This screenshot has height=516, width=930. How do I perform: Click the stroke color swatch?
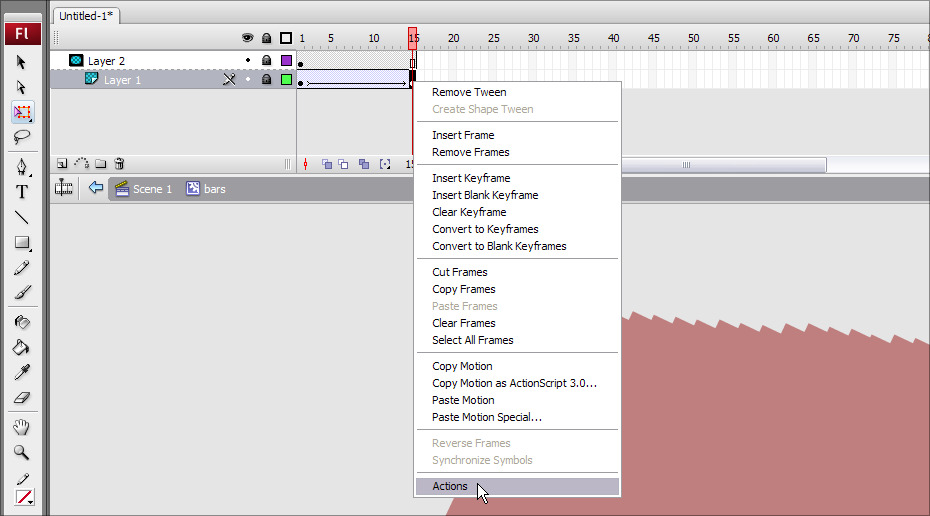click(22, 496)
